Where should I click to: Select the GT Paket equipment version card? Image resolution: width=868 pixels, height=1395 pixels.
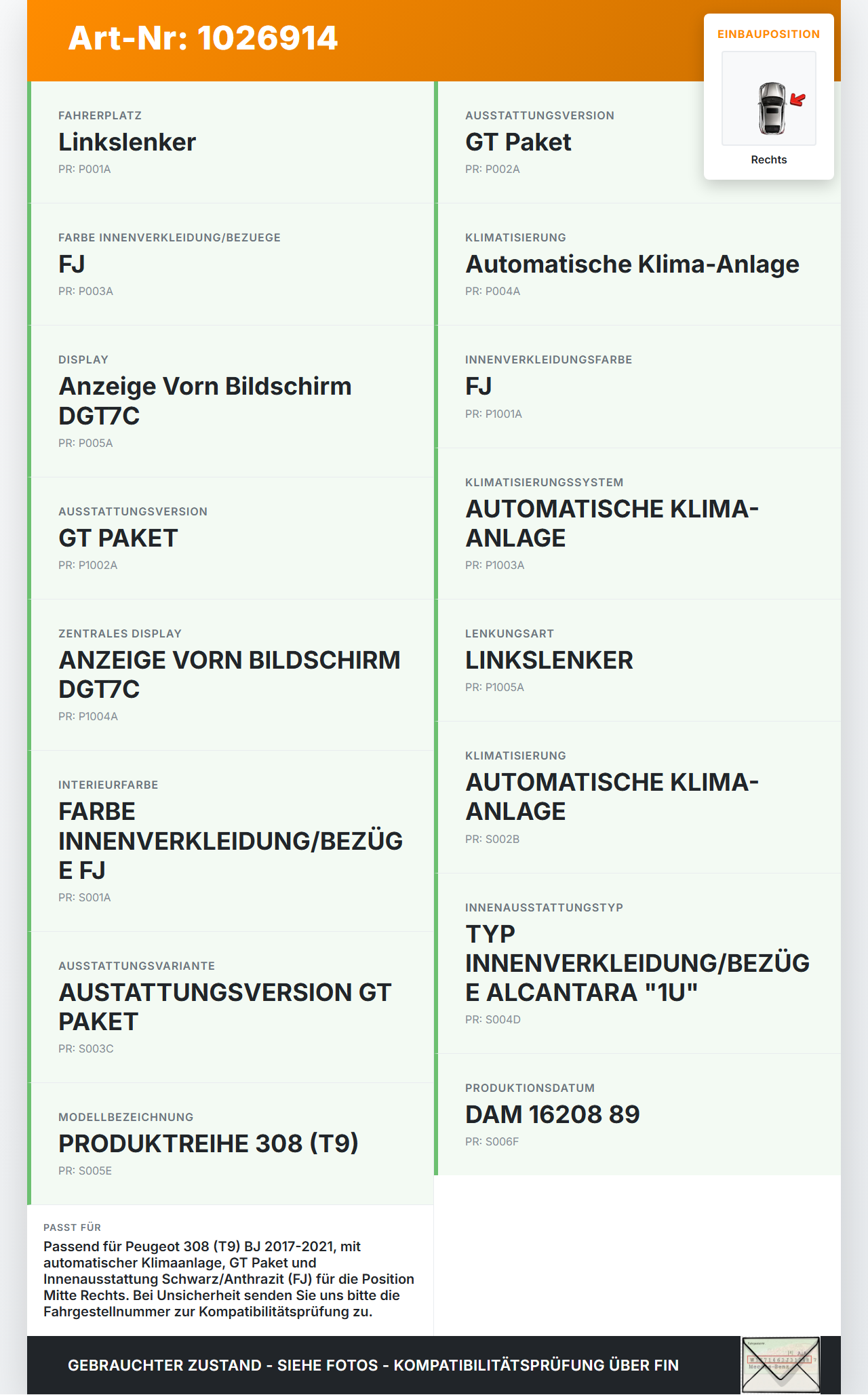coord(637,142)
